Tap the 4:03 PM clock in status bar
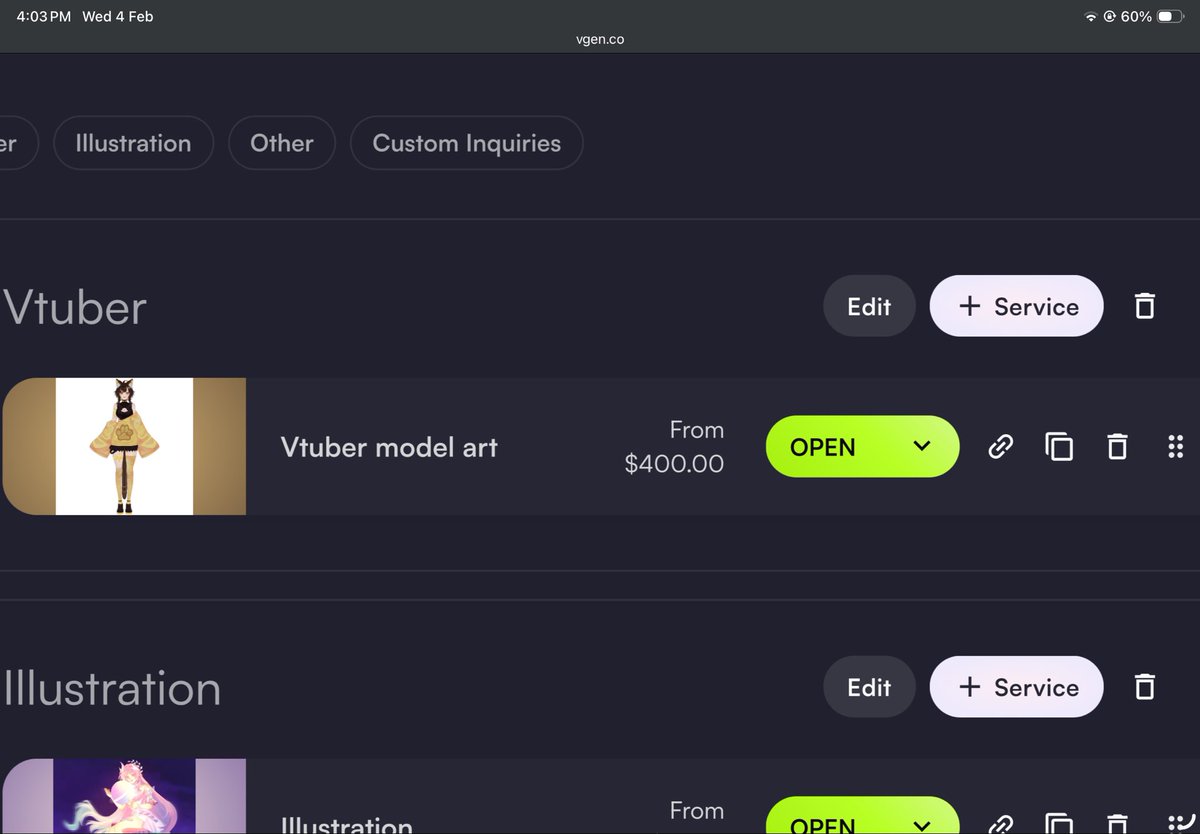This screenshot has width=1200, height=834. tap(43, 17)
